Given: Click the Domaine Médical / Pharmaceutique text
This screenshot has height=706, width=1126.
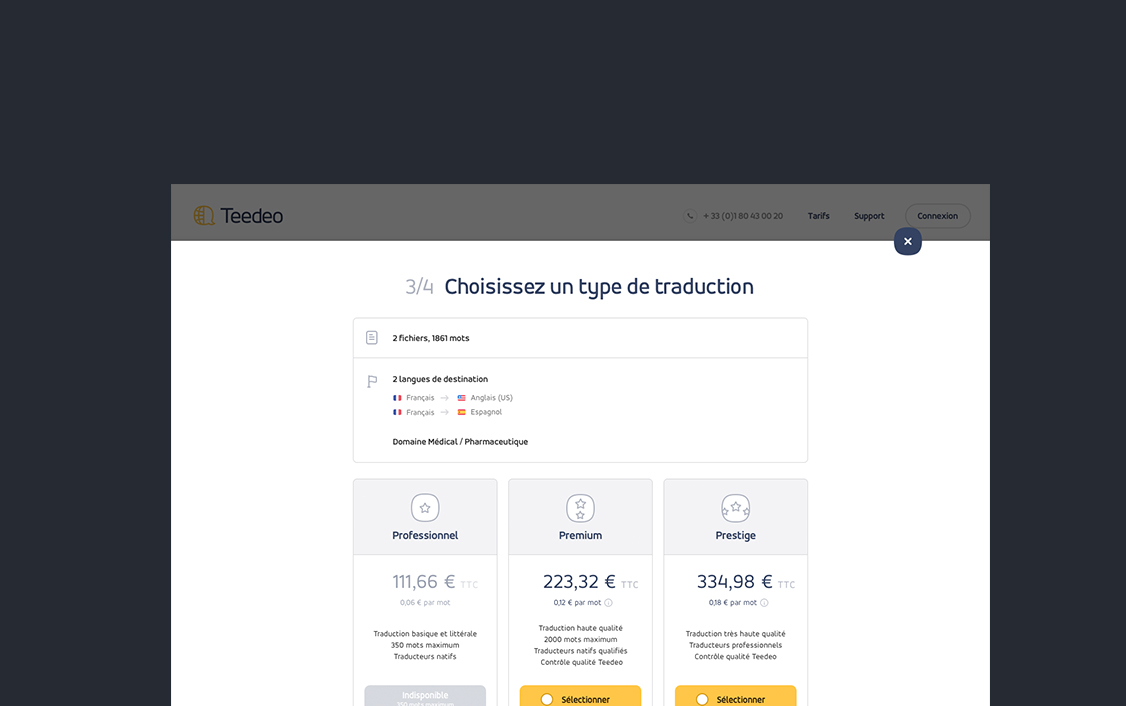Looking at the screenshot, I should (460, 442).
